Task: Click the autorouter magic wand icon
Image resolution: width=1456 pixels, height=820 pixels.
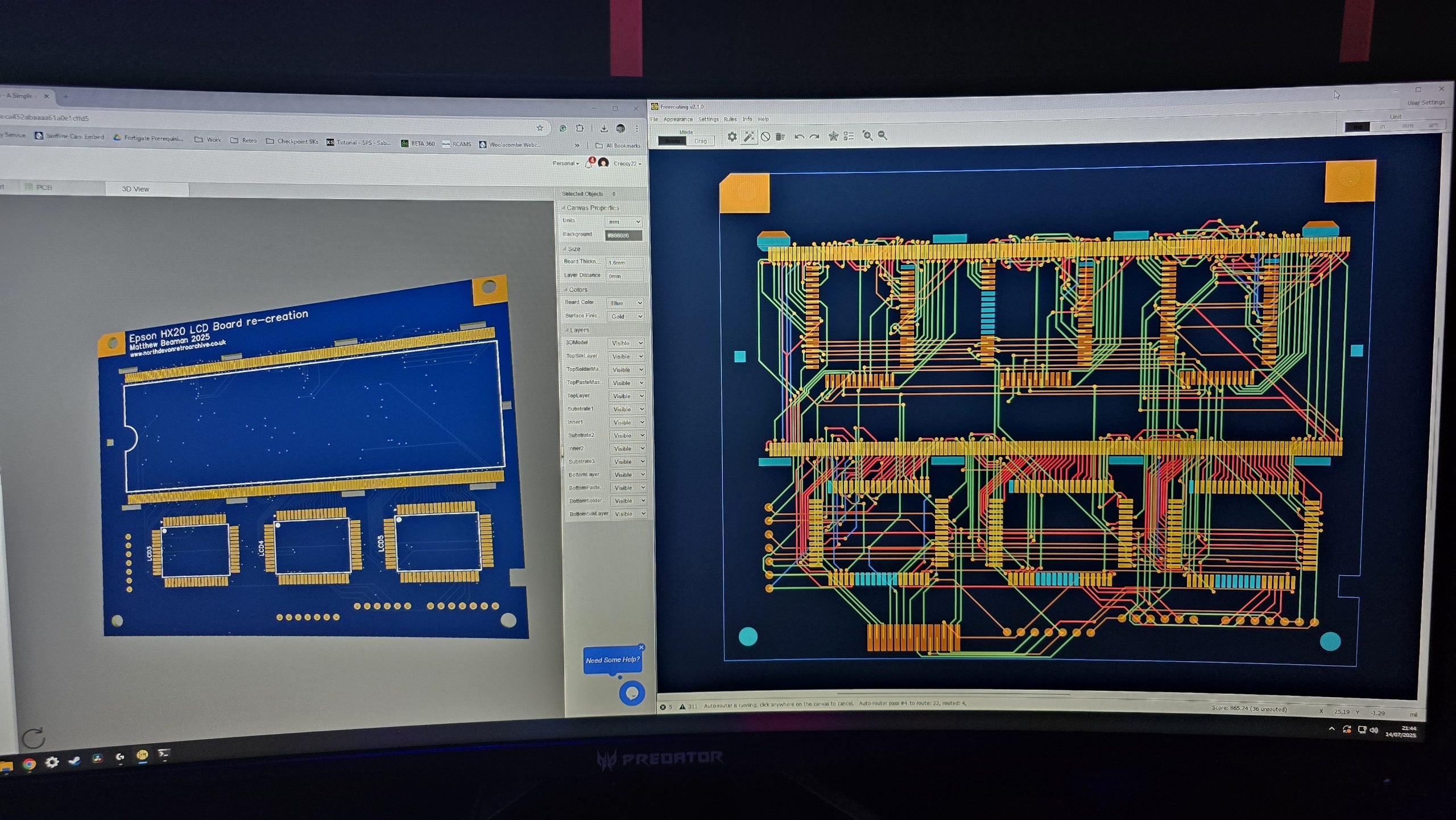Action: pyautogui.click(x=749, y=137)
